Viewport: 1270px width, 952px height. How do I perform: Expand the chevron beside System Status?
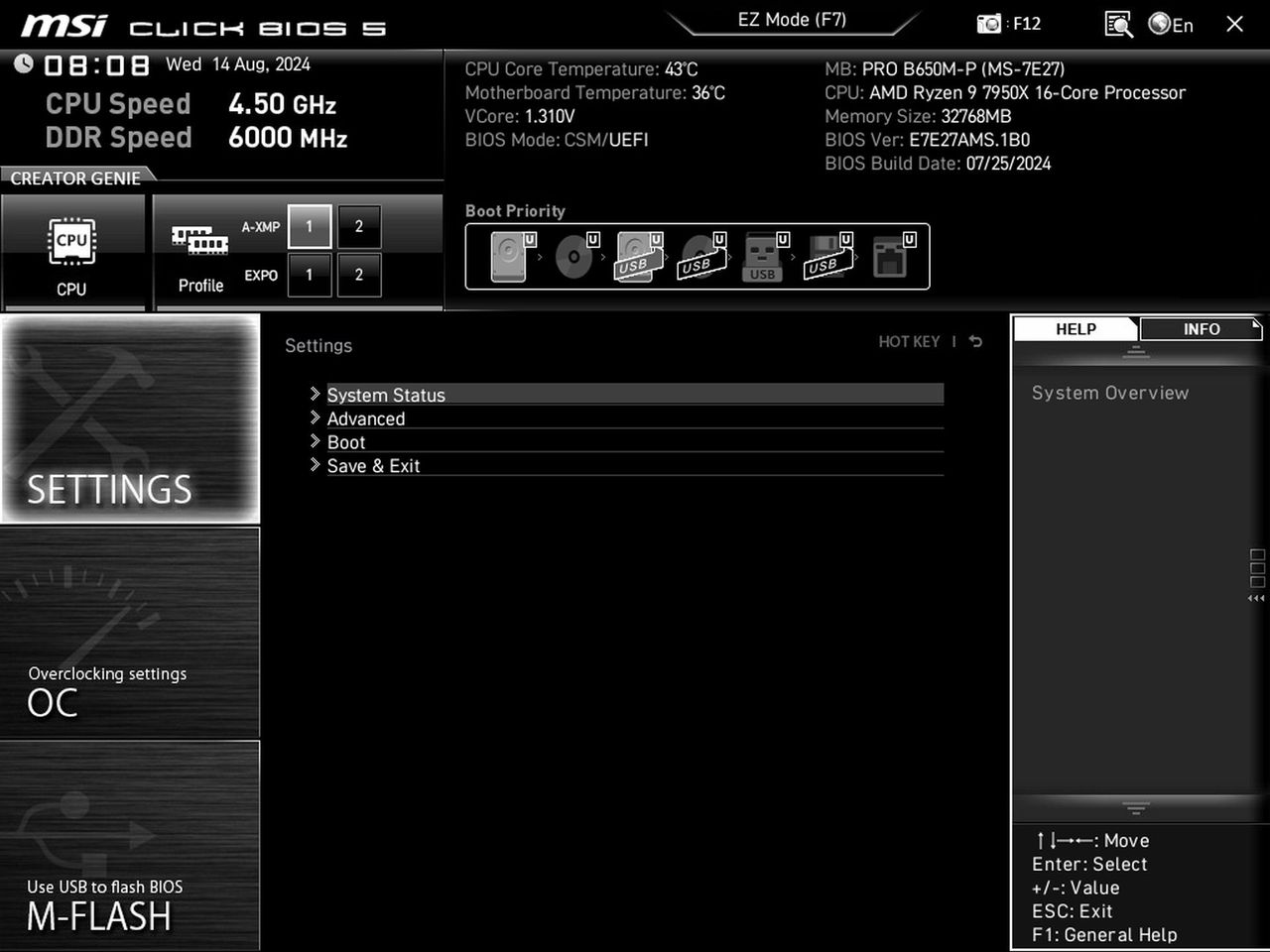point(315,394)
